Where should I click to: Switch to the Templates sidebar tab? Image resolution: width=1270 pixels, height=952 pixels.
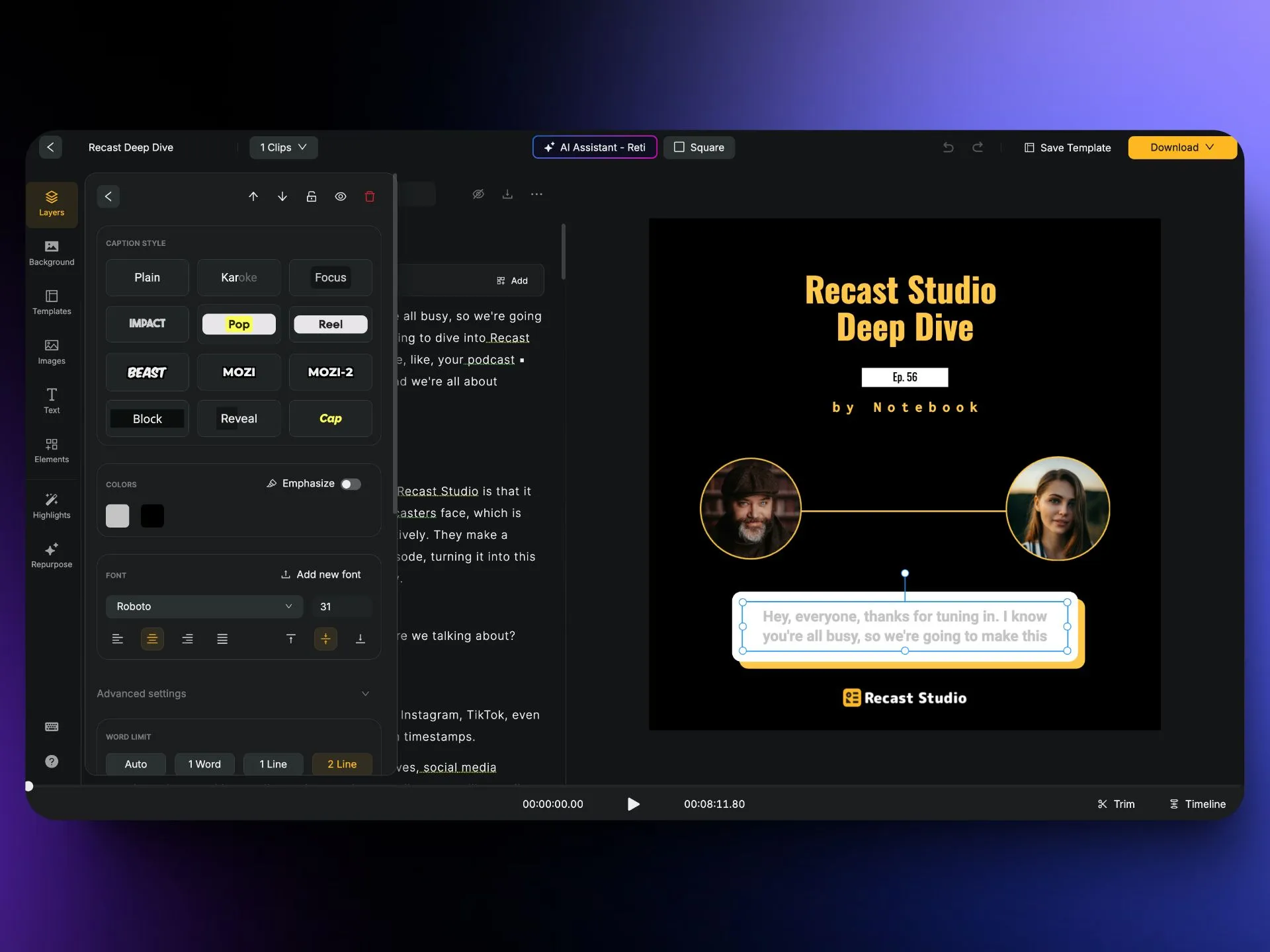coord(52,301)
